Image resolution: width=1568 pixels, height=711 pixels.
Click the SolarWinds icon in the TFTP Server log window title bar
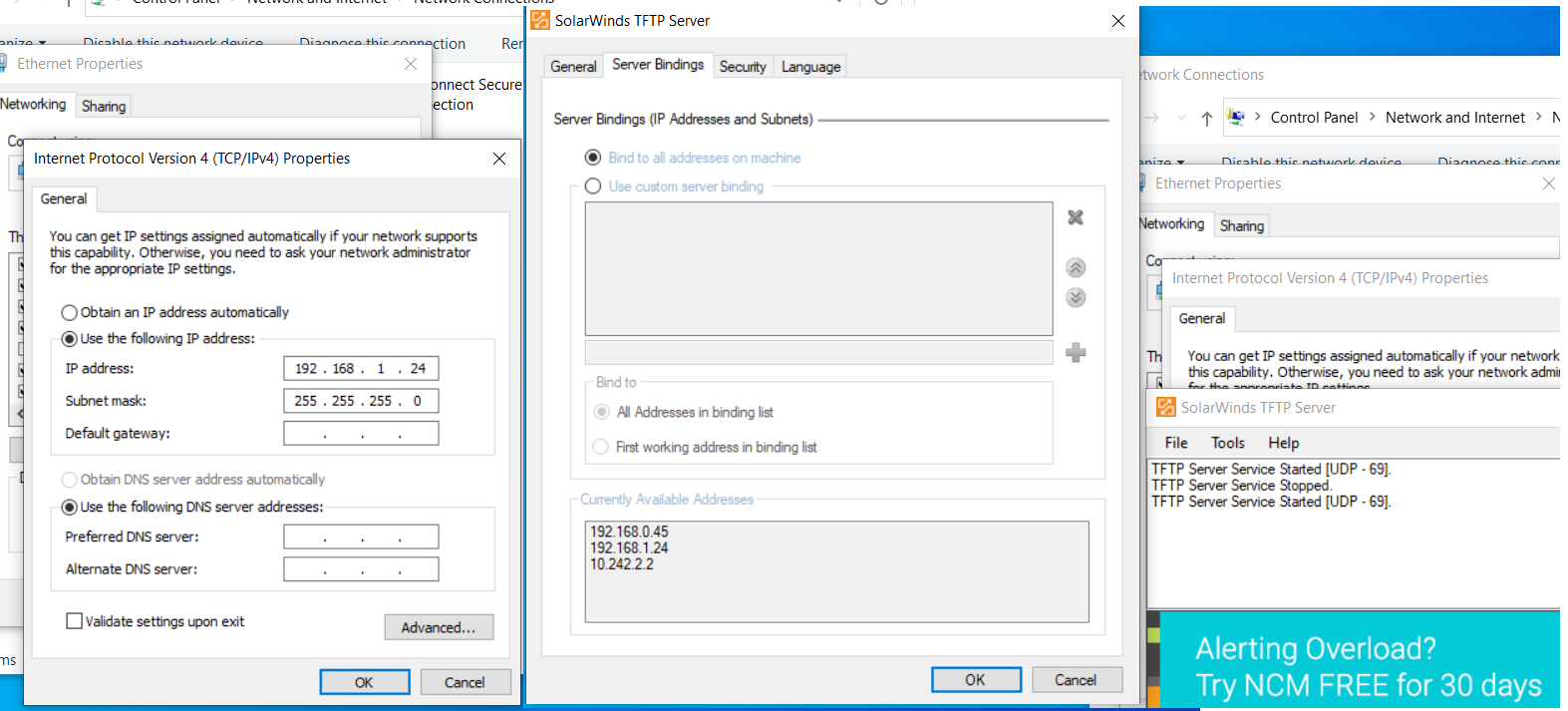pos(1165,407)
